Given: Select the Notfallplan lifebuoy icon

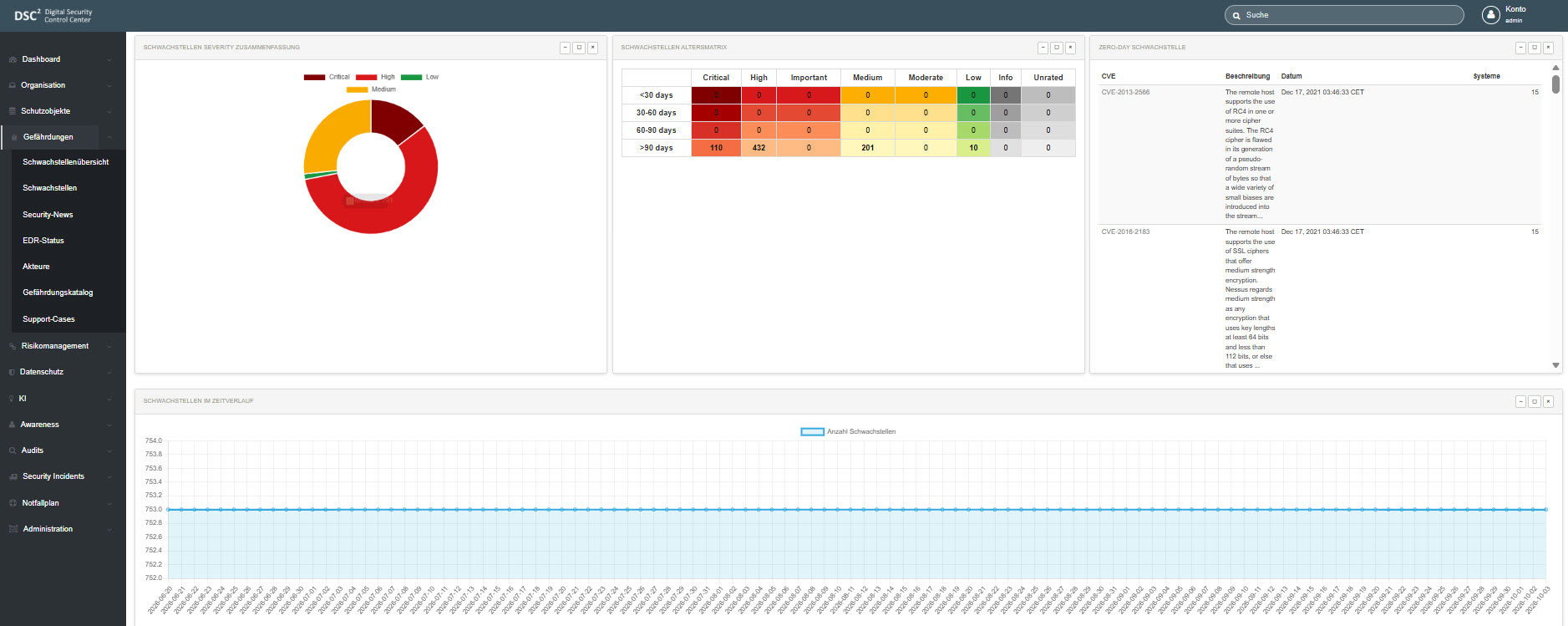Looking at the screenshot, I should [x=13, y=503].
